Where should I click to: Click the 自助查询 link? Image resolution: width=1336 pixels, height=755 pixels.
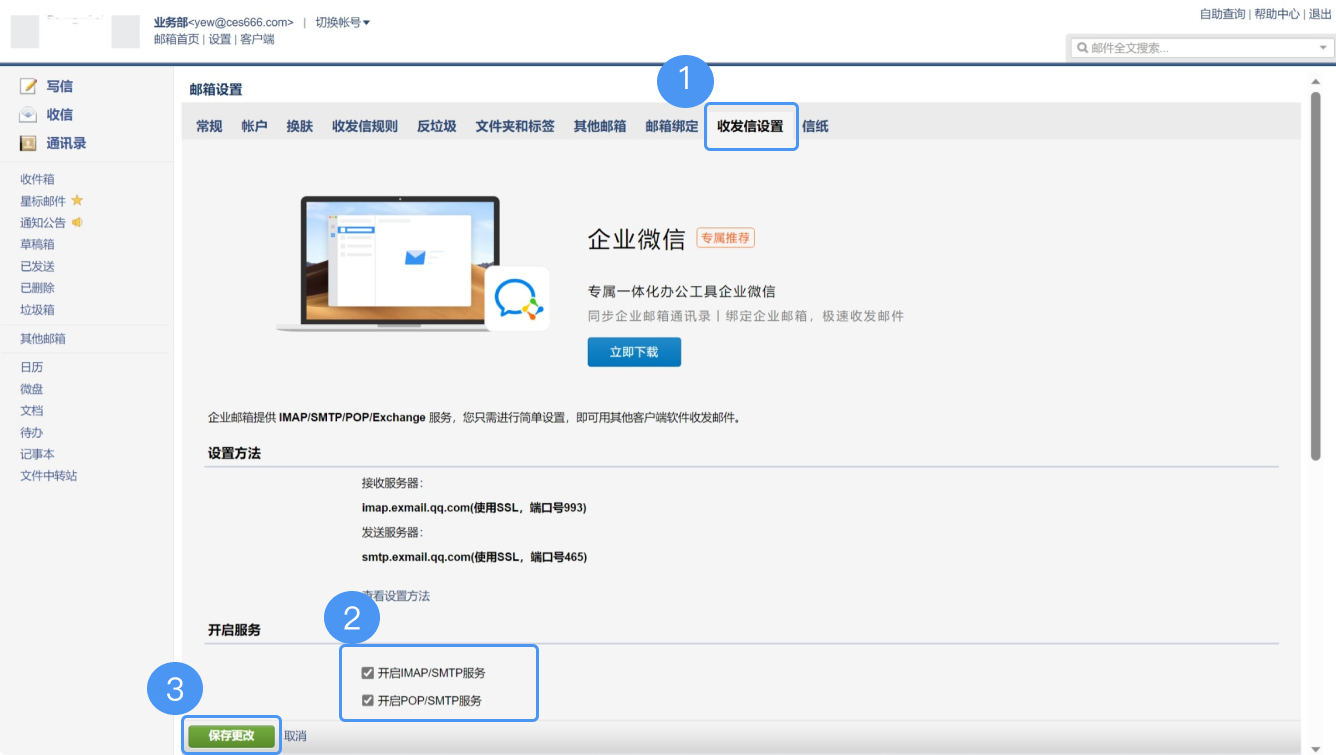(x=1222, y=14)
